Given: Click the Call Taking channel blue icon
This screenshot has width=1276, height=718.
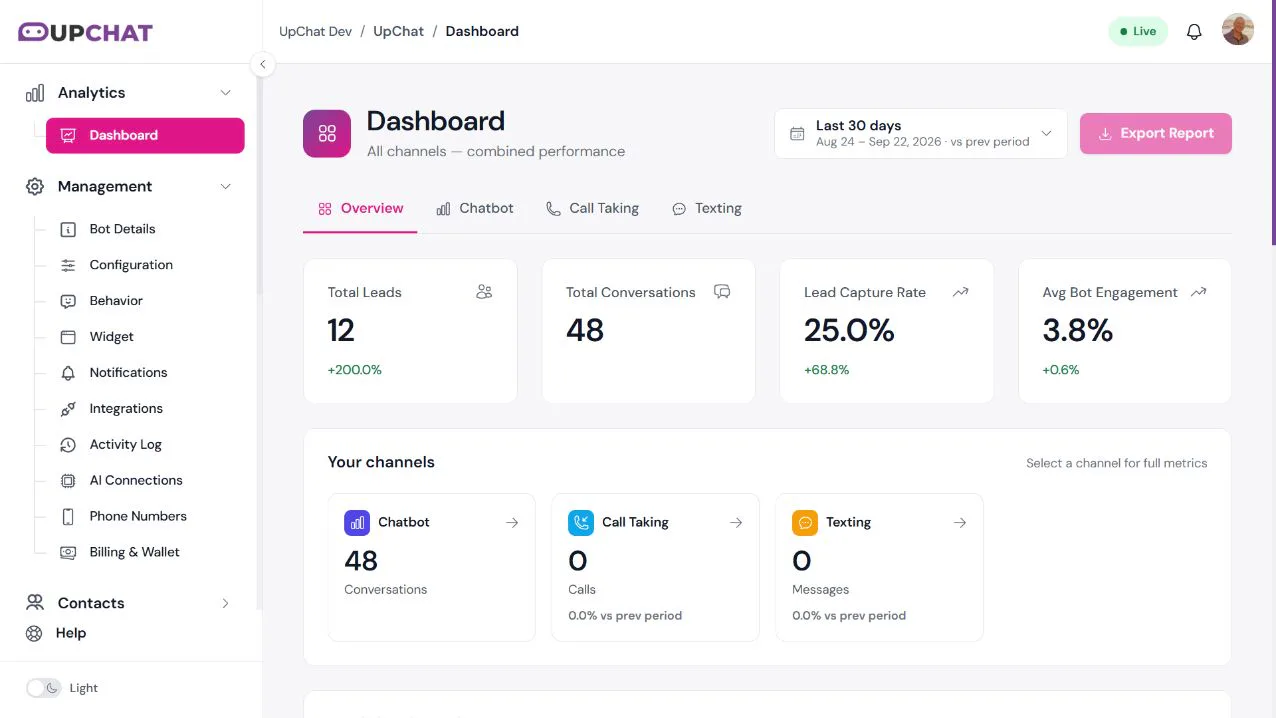Looking at the screenshot, I should pos(581,523).
